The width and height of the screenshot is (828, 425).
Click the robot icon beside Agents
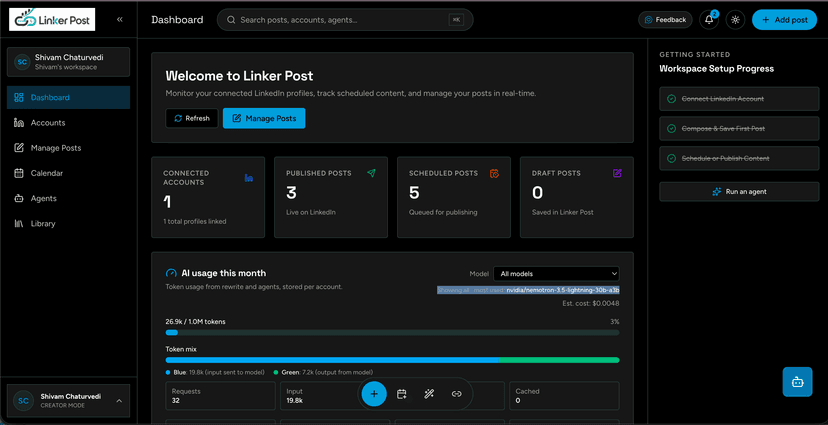[x=19, y=199]
